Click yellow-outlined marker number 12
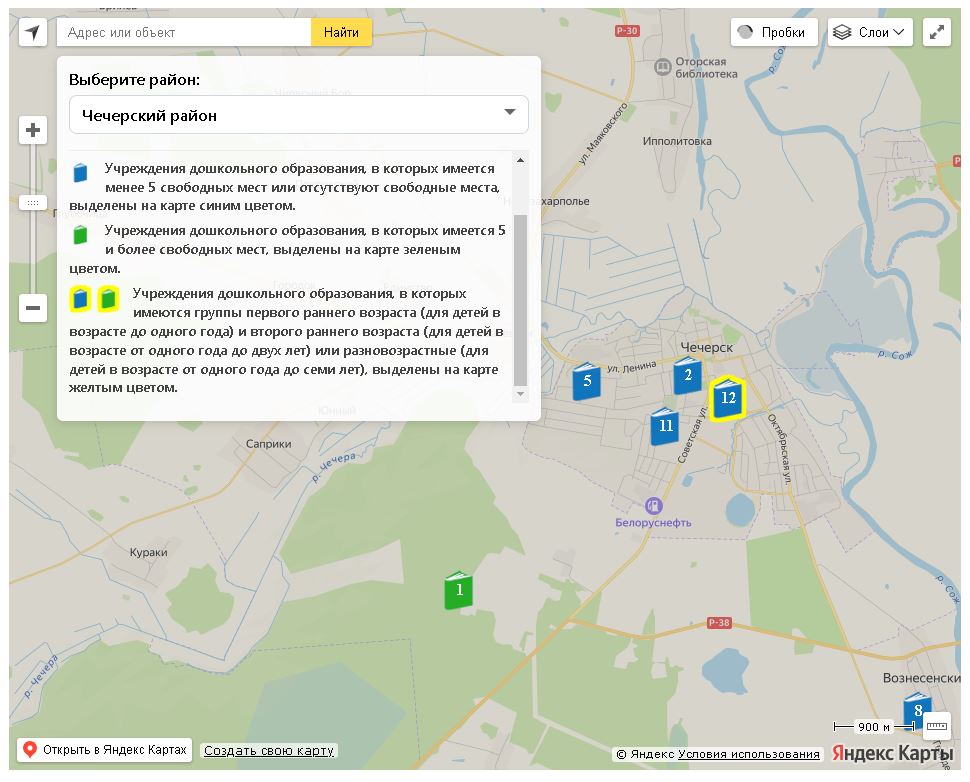Screen dimensions: 970x782 pyautogui.click(x=727, y=398)
